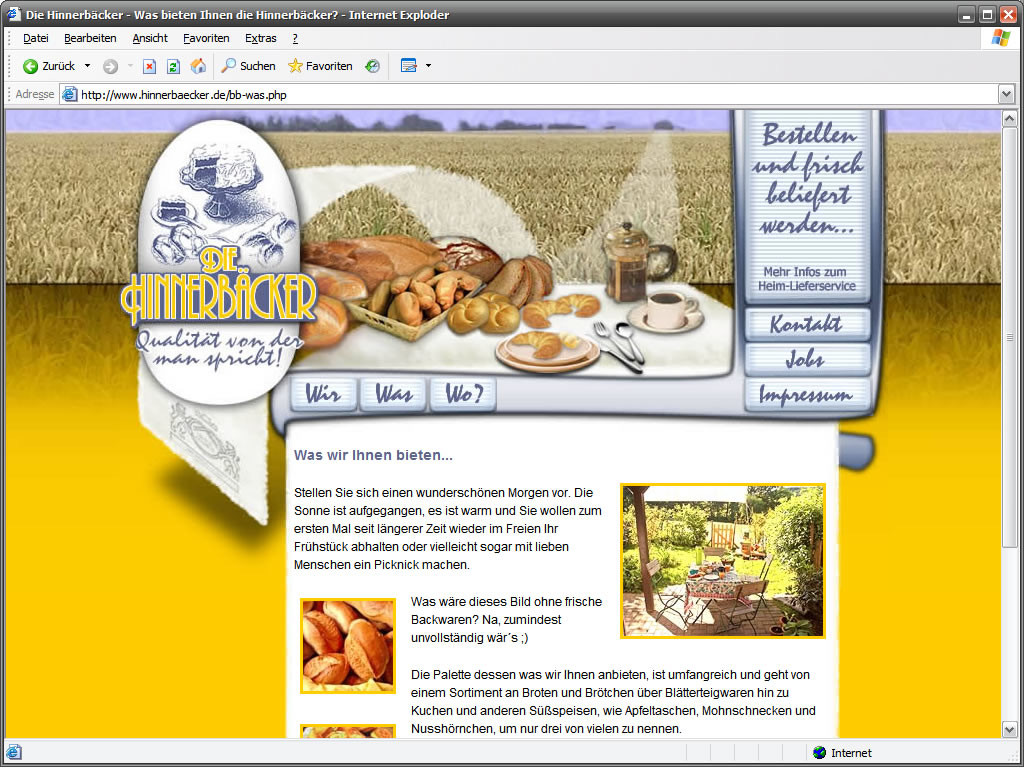Click the Wir navigation button

pos(324,394)
